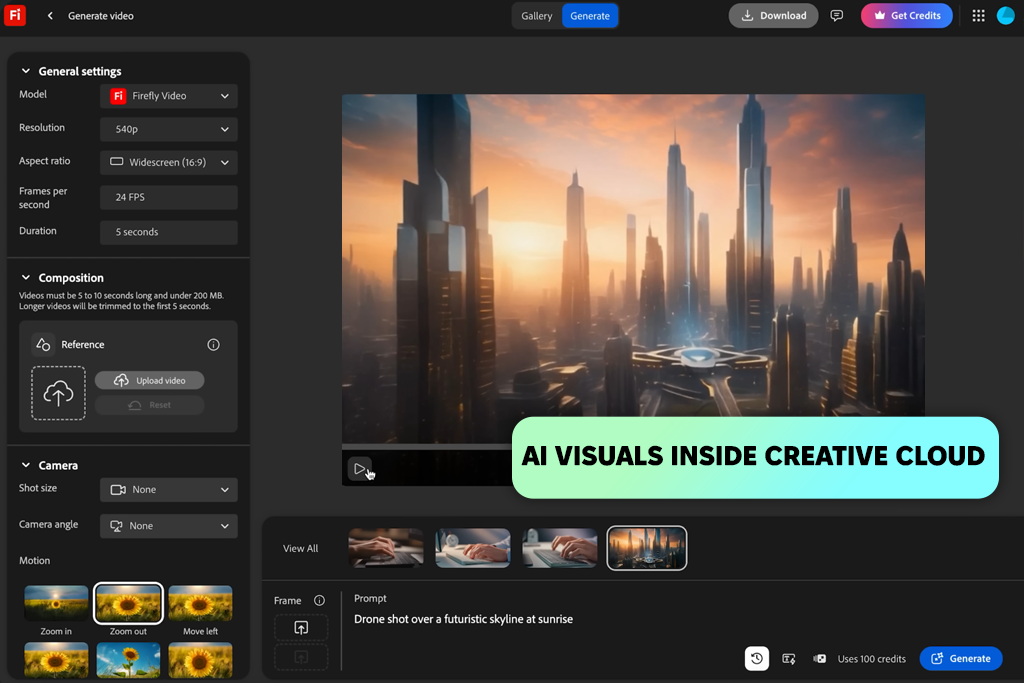Click the Frame info icon

click(319, 601)
